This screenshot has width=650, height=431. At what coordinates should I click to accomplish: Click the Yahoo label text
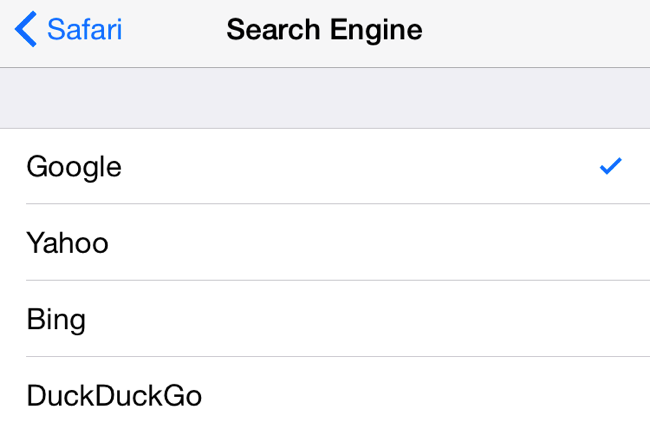[x=67, y=243]
